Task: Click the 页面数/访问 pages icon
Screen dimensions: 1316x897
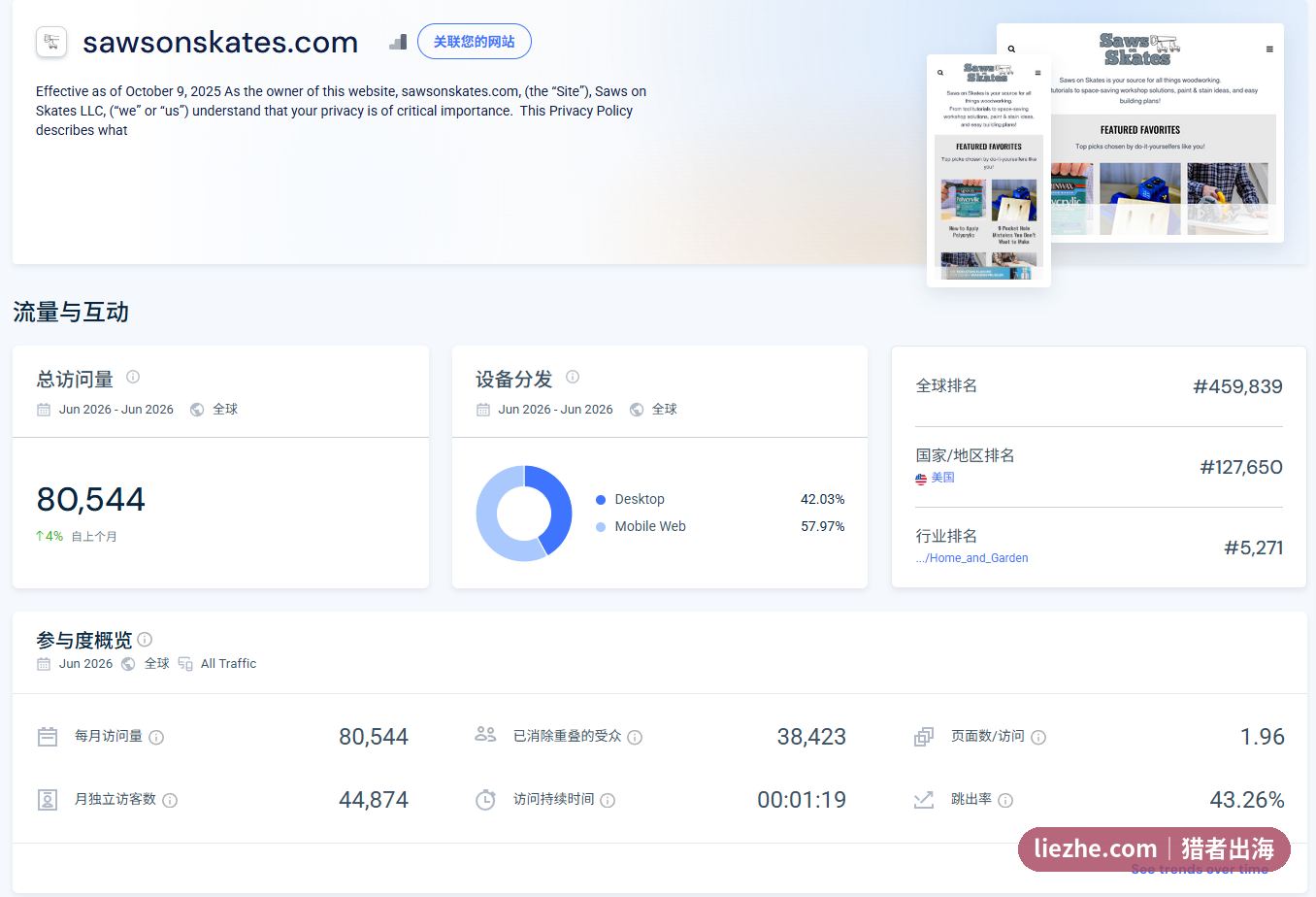Action: point(924,737)
